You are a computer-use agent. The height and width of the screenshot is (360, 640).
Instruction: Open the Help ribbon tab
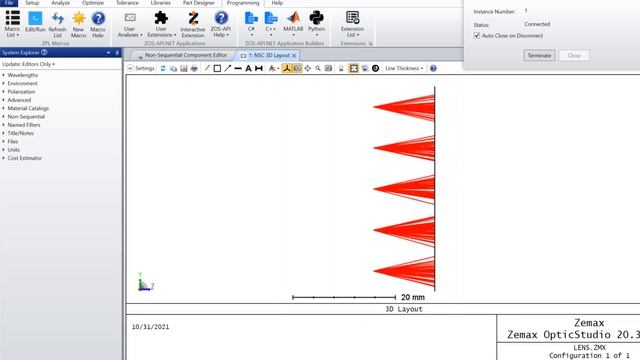click(277, 3)
